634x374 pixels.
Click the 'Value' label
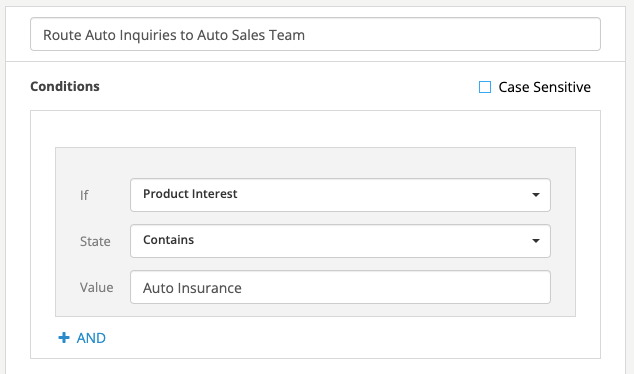point(96,287)
